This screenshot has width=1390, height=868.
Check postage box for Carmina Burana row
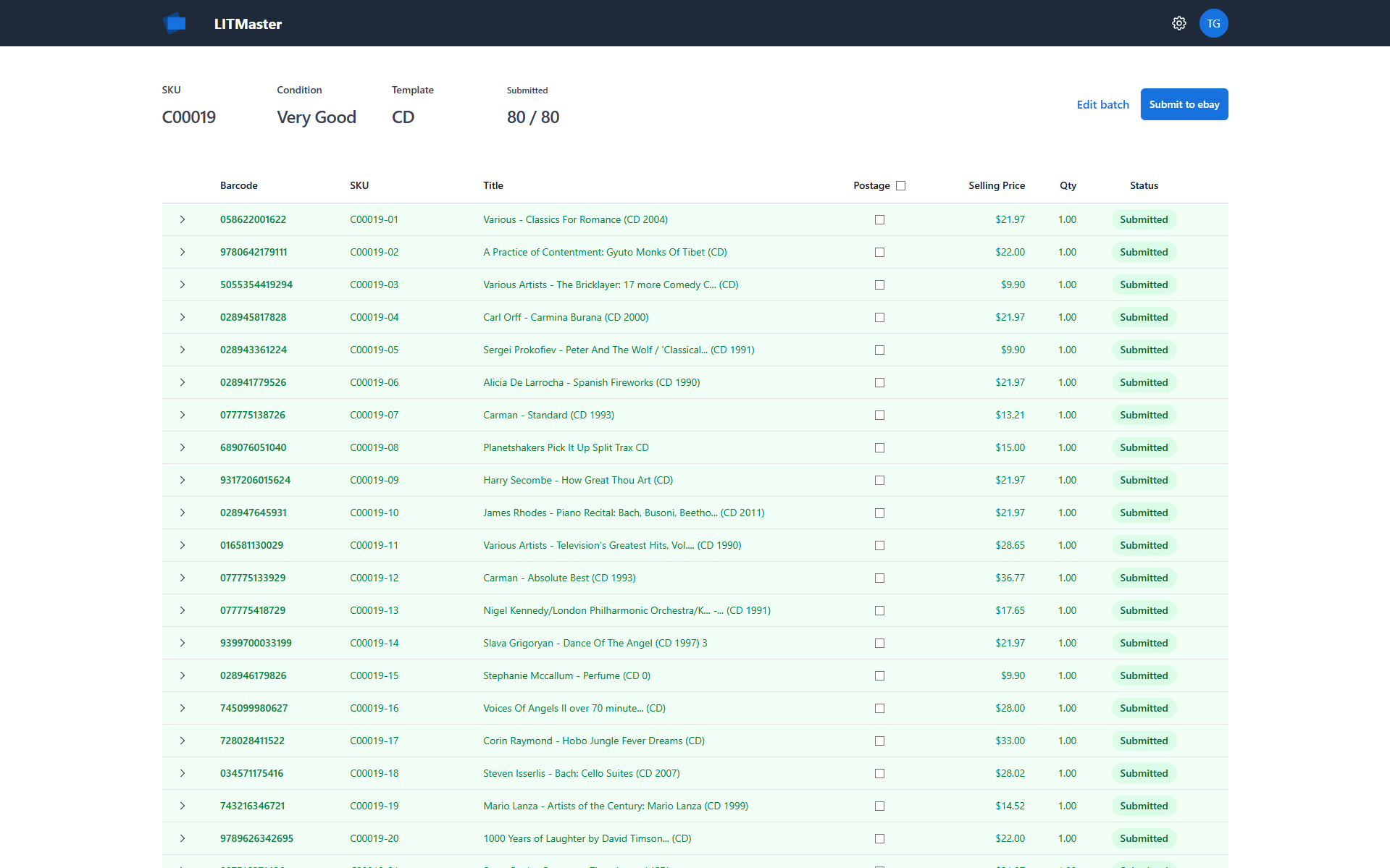[879, 317]
